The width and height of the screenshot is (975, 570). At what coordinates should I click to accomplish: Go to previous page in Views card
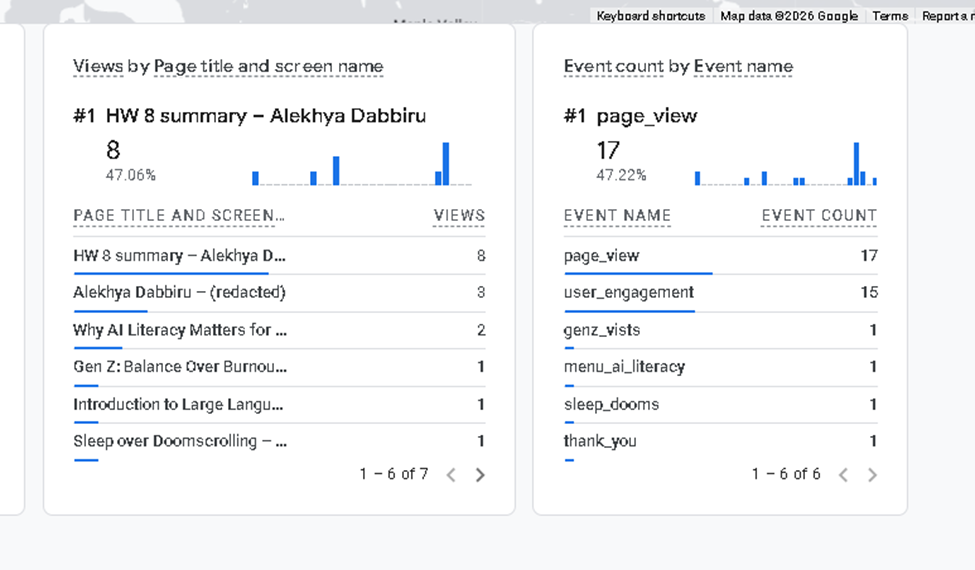click(451, 475)
